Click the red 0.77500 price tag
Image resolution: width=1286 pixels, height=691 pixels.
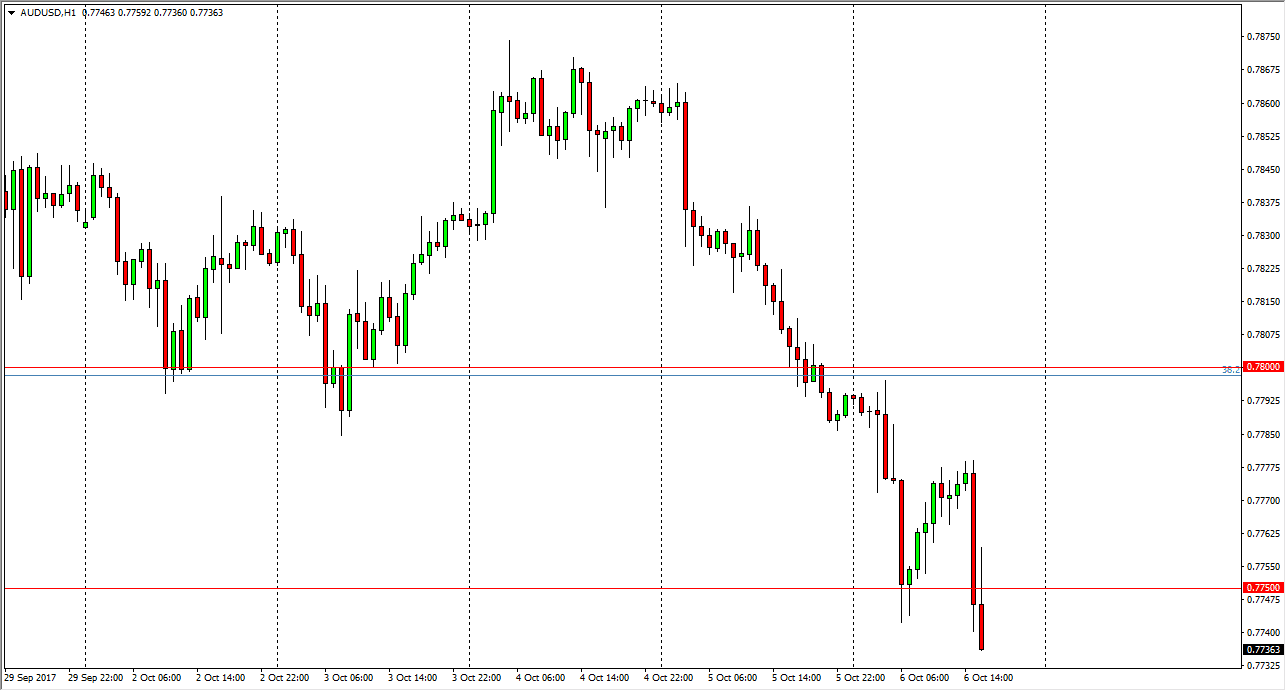click(x=1262, y=588)
